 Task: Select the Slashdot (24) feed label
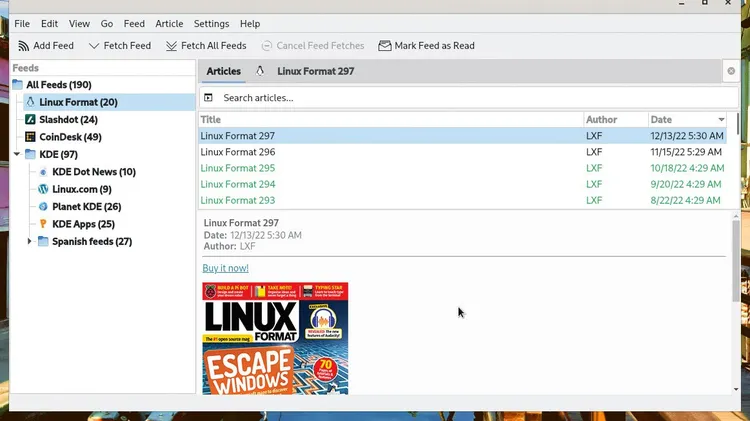click(x=68, y=120)
